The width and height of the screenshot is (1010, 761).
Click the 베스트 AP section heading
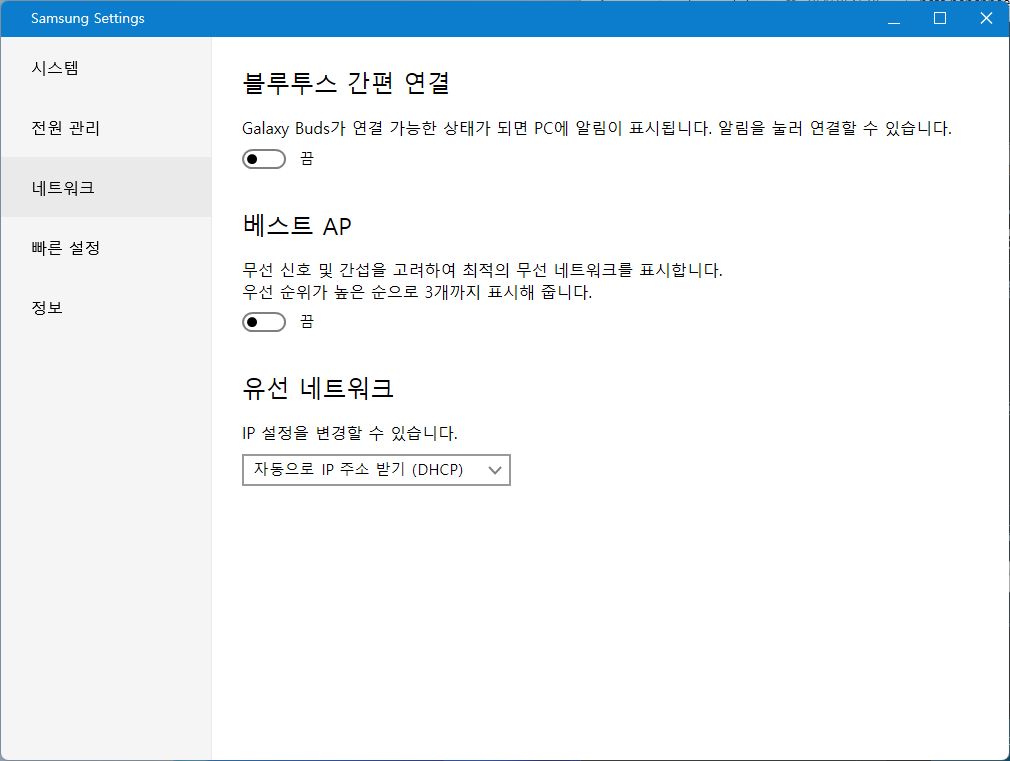(x=297, y=226)
